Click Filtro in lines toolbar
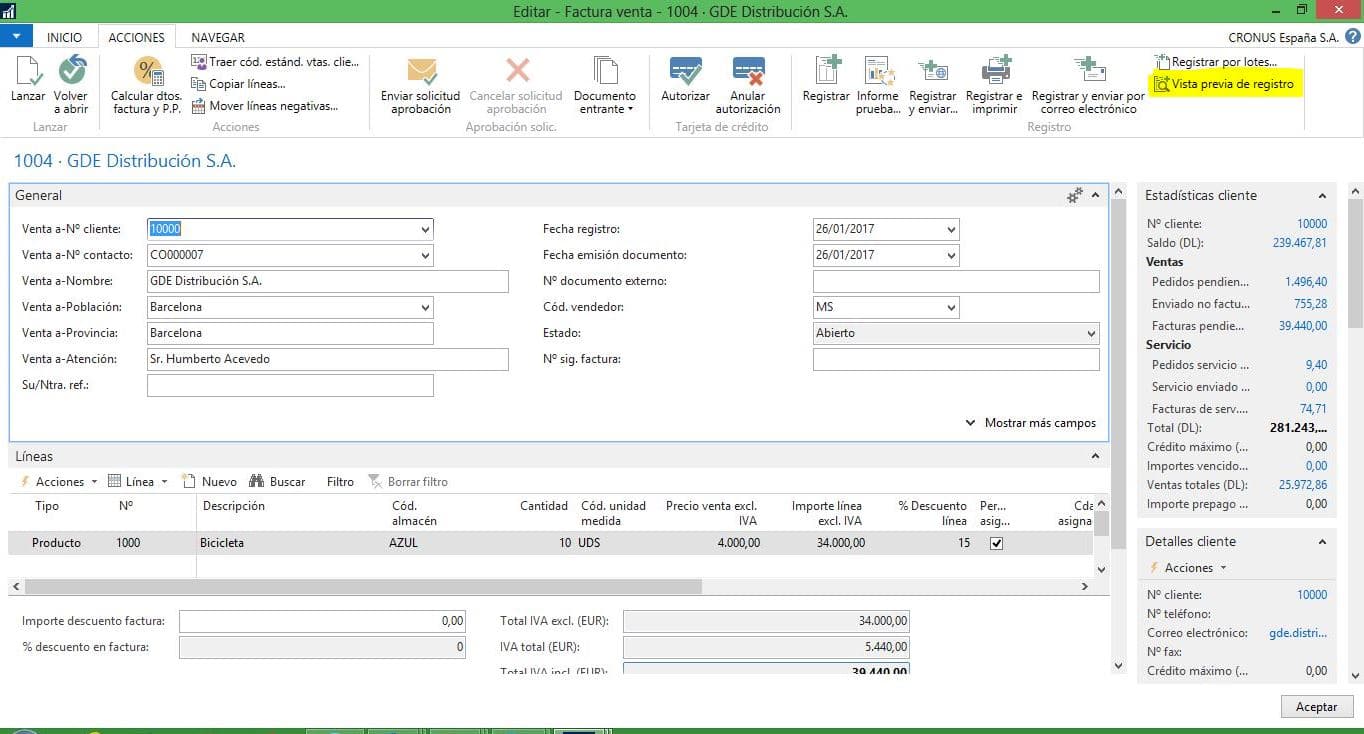 (x=340, y=481)
